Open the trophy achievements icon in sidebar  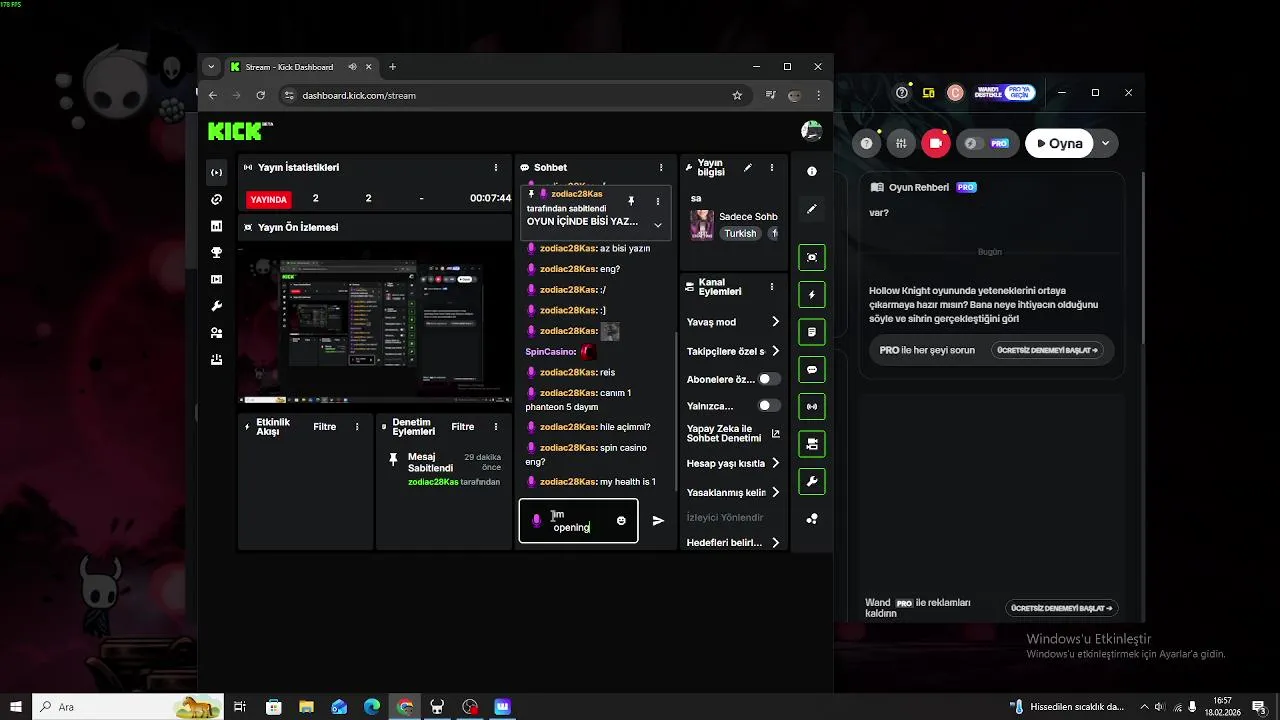tap(216, 253)
